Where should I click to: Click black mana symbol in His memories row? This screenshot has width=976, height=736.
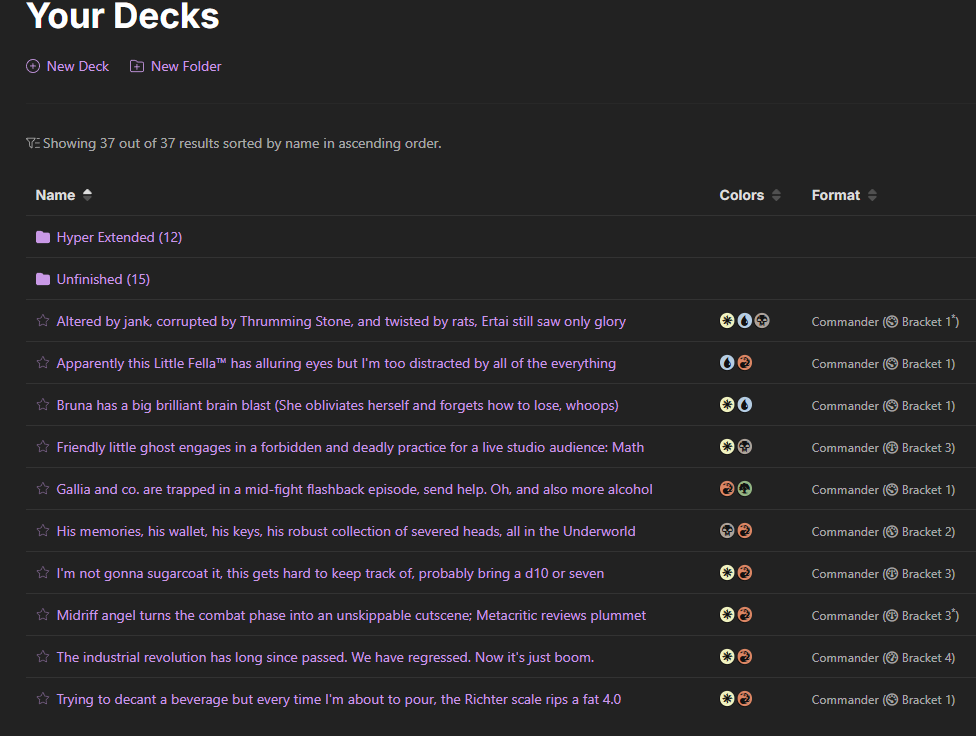(x=727, y=531)
